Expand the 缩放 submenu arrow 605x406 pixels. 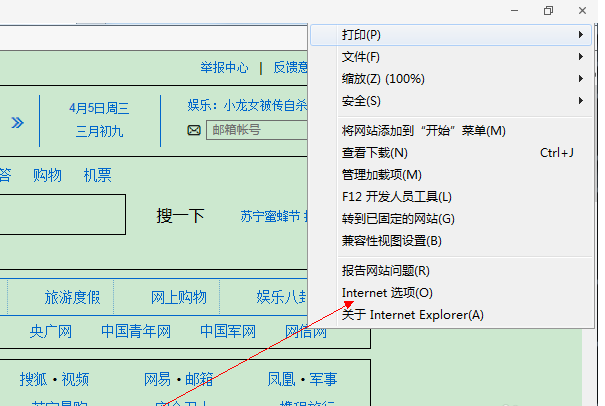click(581, 79)
